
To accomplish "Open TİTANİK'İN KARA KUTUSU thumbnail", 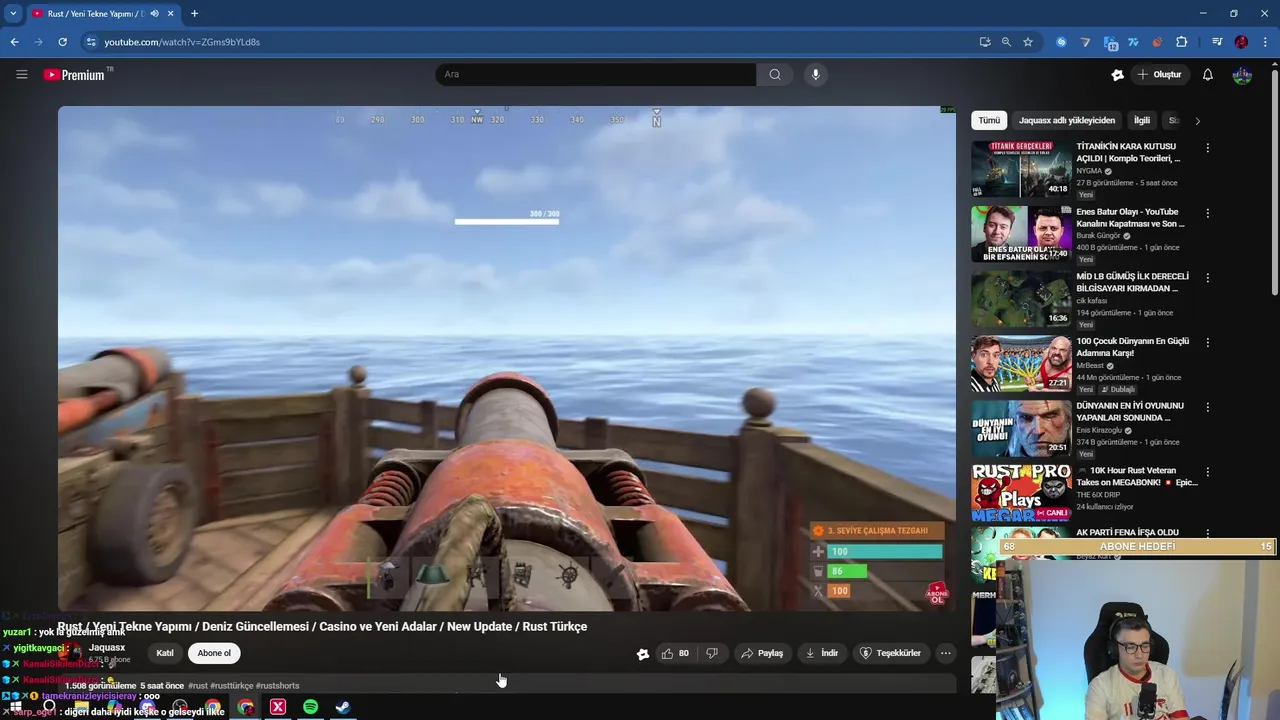I will tap(1021, 168).
